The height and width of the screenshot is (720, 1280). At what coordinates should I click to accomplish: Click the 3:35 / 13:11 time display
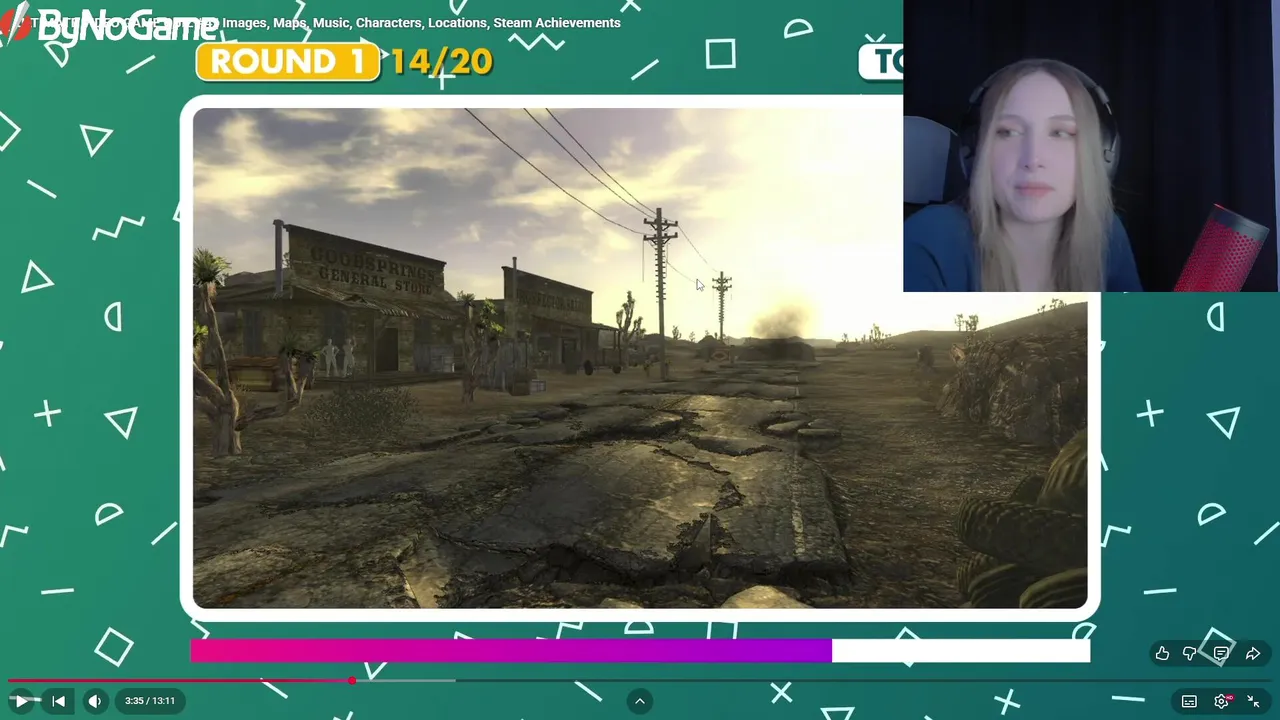[150, 701]
